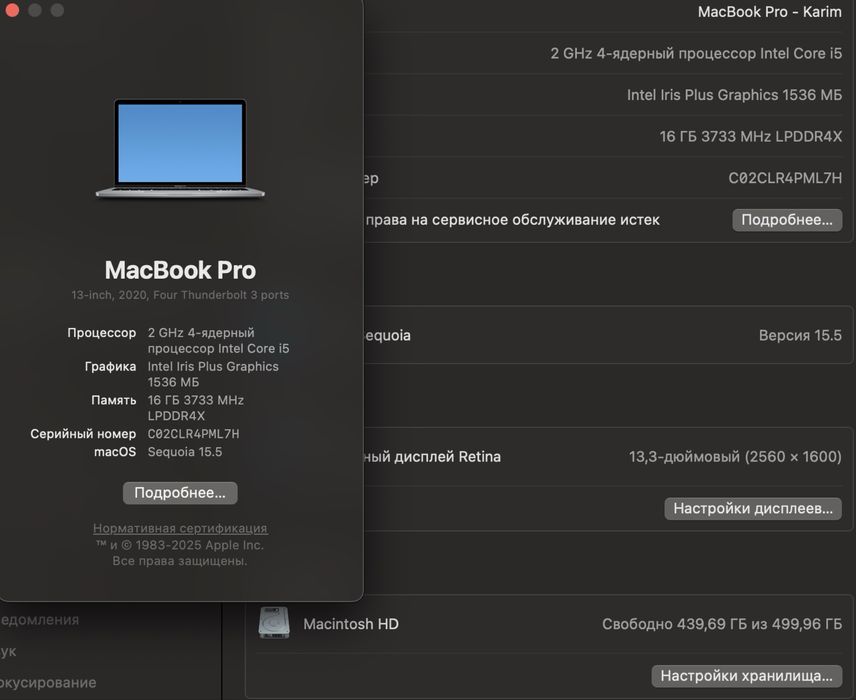Viewport: 856px width, 700px height.
Task: Click 'Свободно 439,69 ГБ из 499,96 ГБ' text
Action: pyautogui.click(x=722, y=624)
